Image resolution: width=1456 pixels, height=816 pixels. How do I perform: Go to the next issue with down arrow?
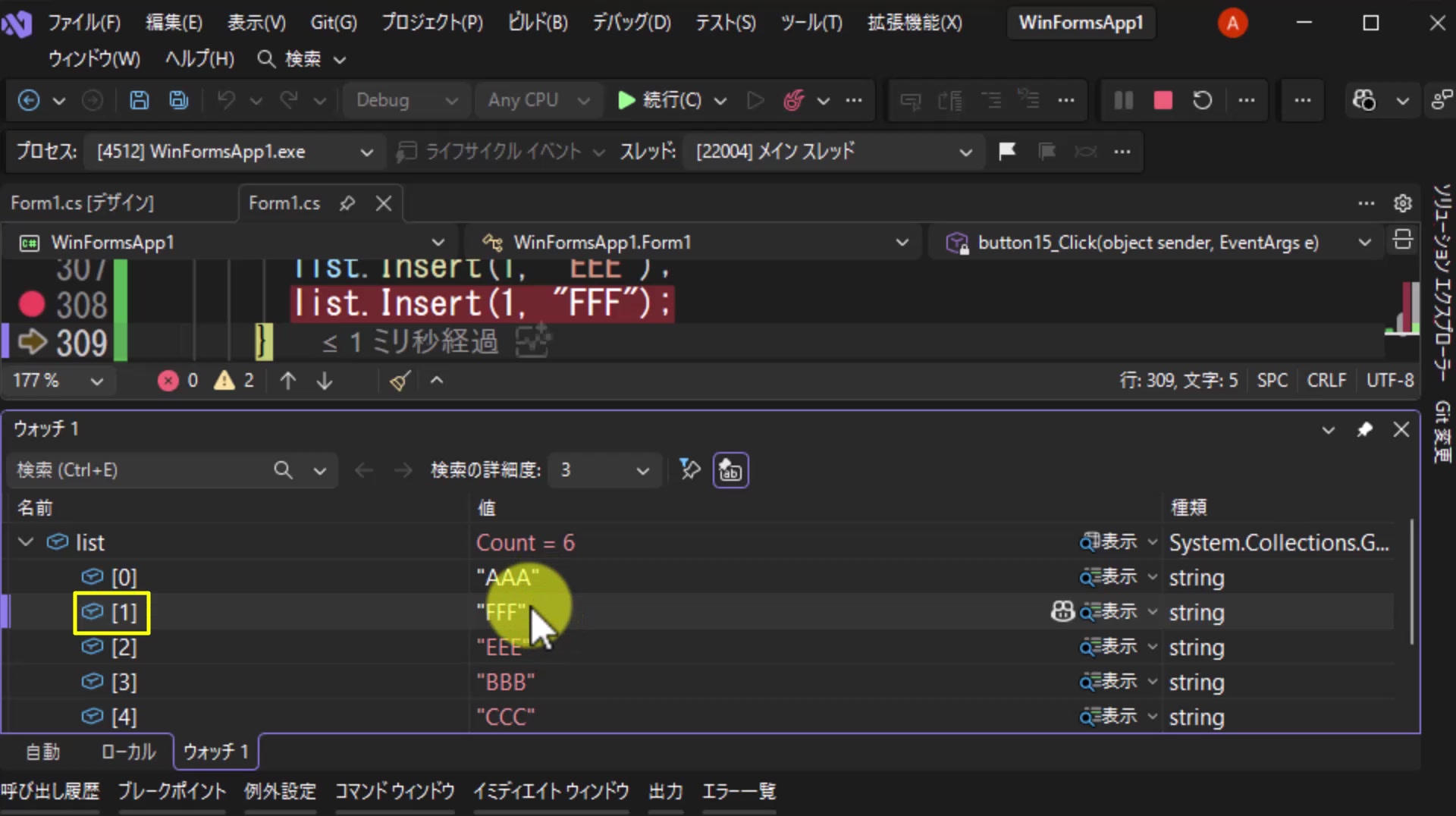[325, 381]
